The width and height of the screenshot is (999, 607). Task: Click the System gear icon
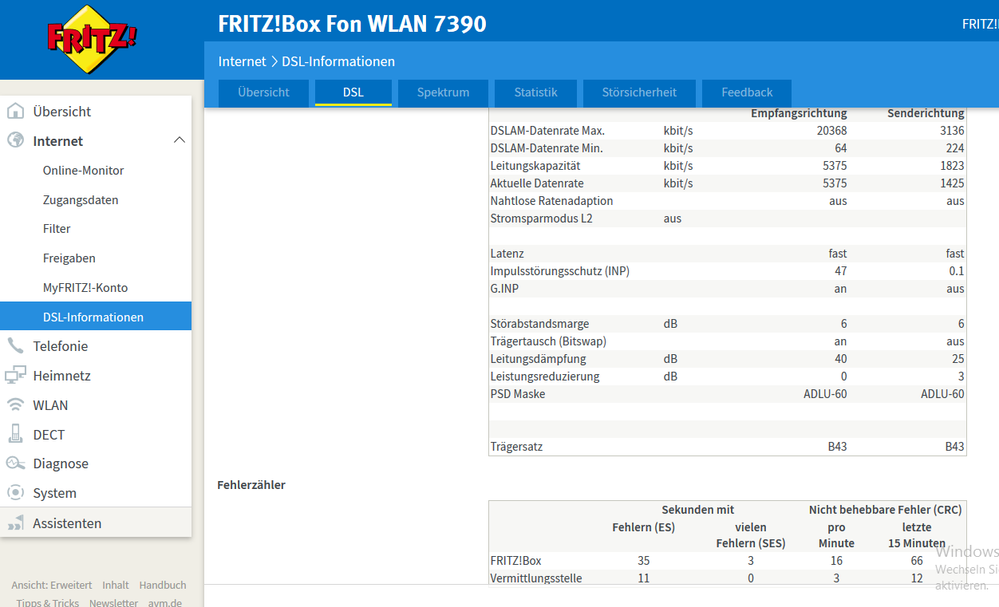click(x=15, y=492)
